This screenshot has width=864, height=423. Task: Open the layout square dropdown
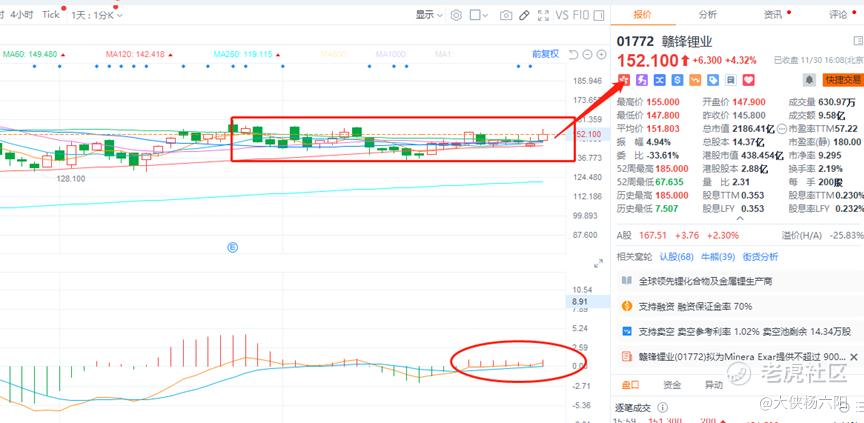[x=478, y=15]
